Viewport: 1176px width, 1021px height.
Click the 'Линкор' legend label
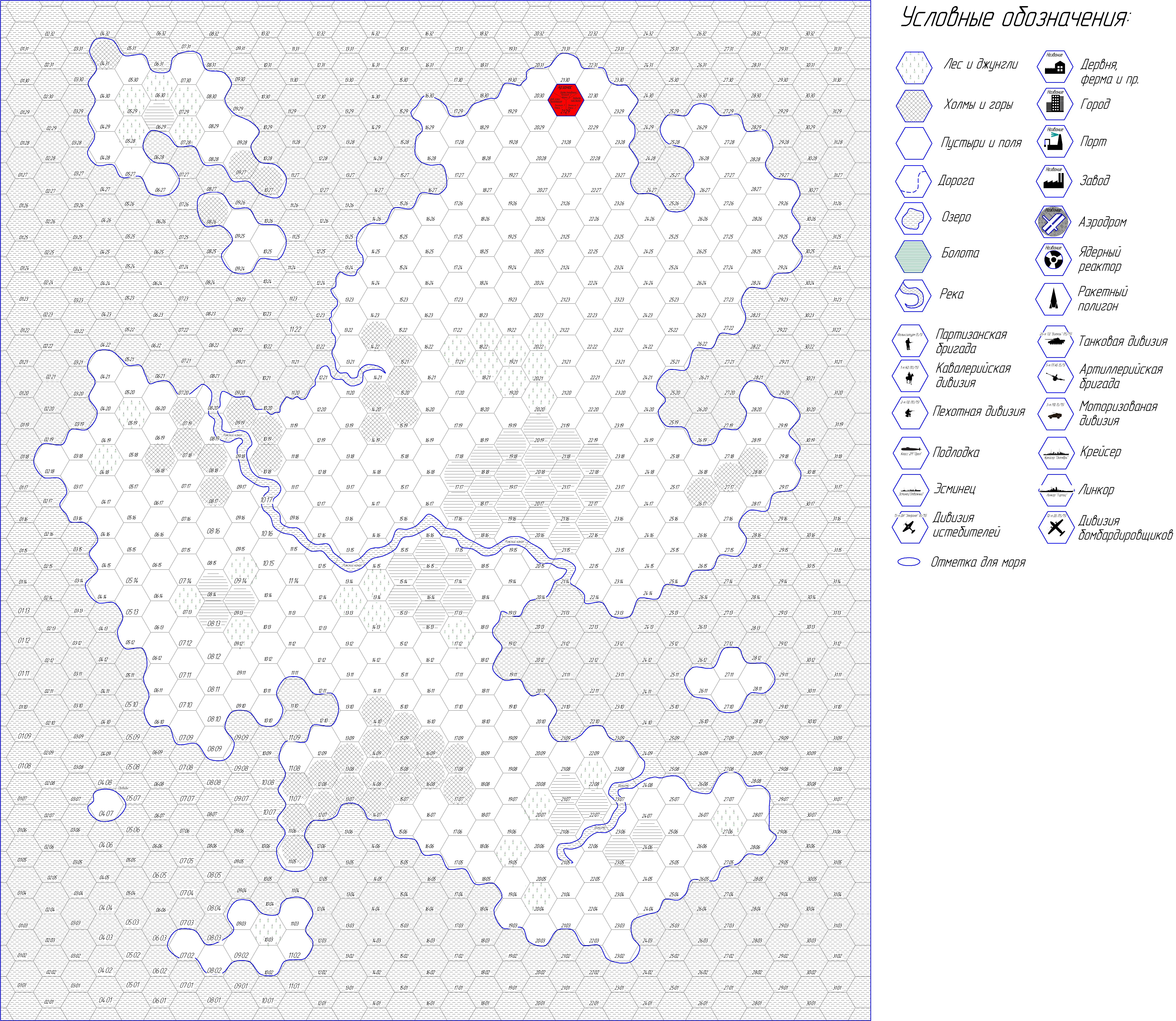1096,490
